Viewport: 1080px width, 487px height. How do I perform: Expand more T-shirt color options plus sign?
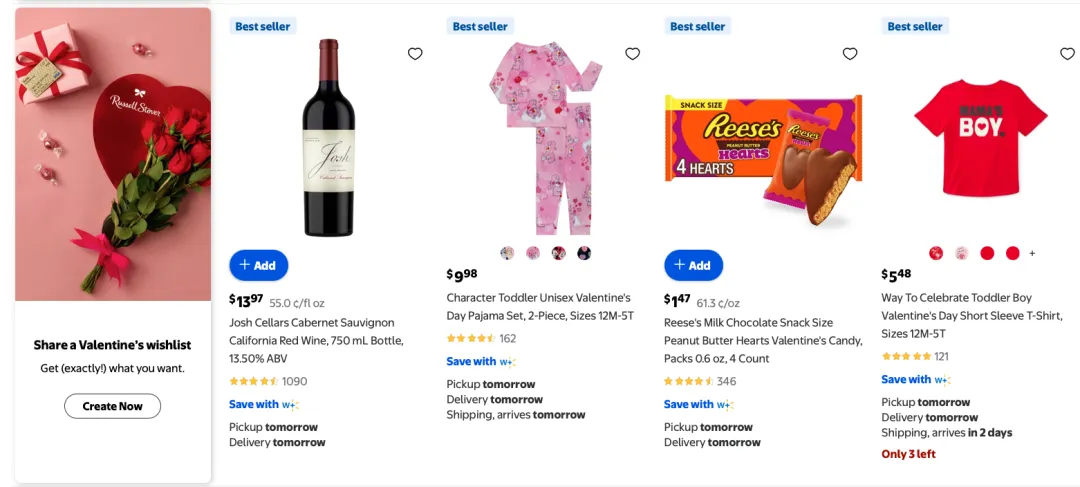click(x=1032, y=253)
